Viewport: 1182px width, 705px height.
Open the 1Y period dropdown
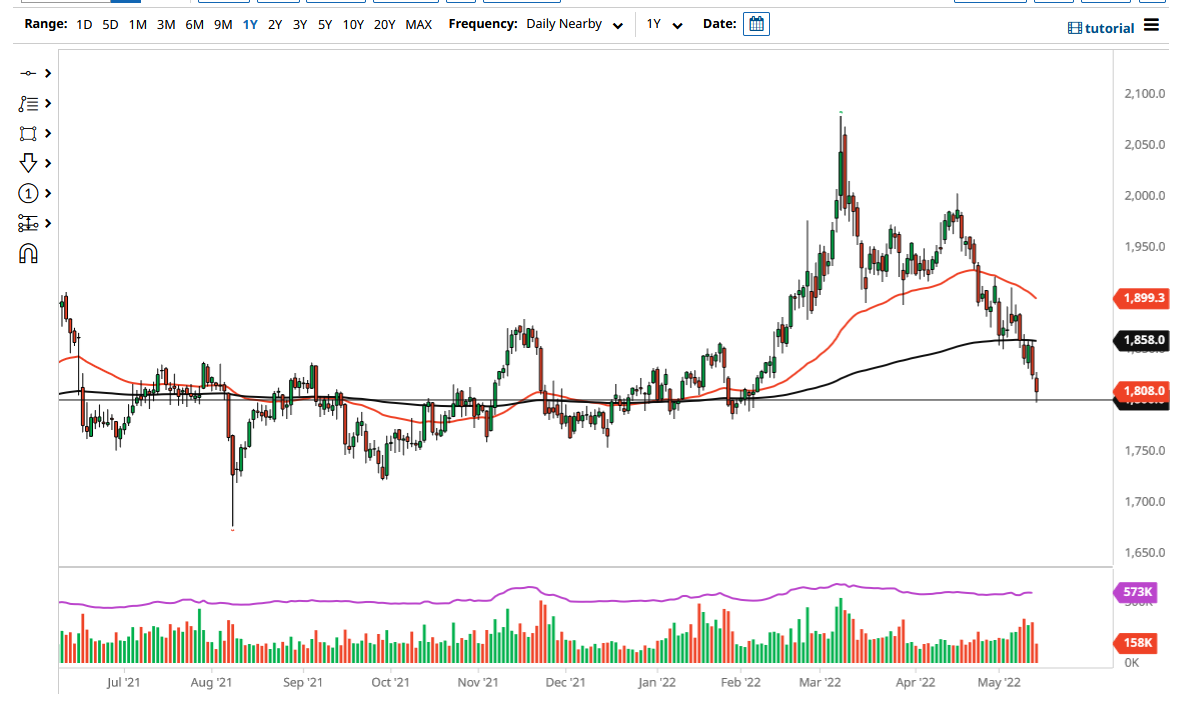pyautogui.click(x=664, y=24)
